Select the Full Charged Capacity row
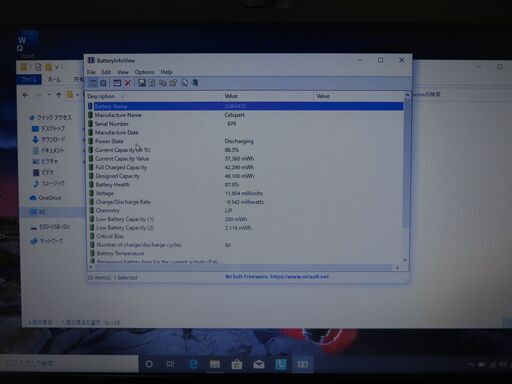 point(245,167)
